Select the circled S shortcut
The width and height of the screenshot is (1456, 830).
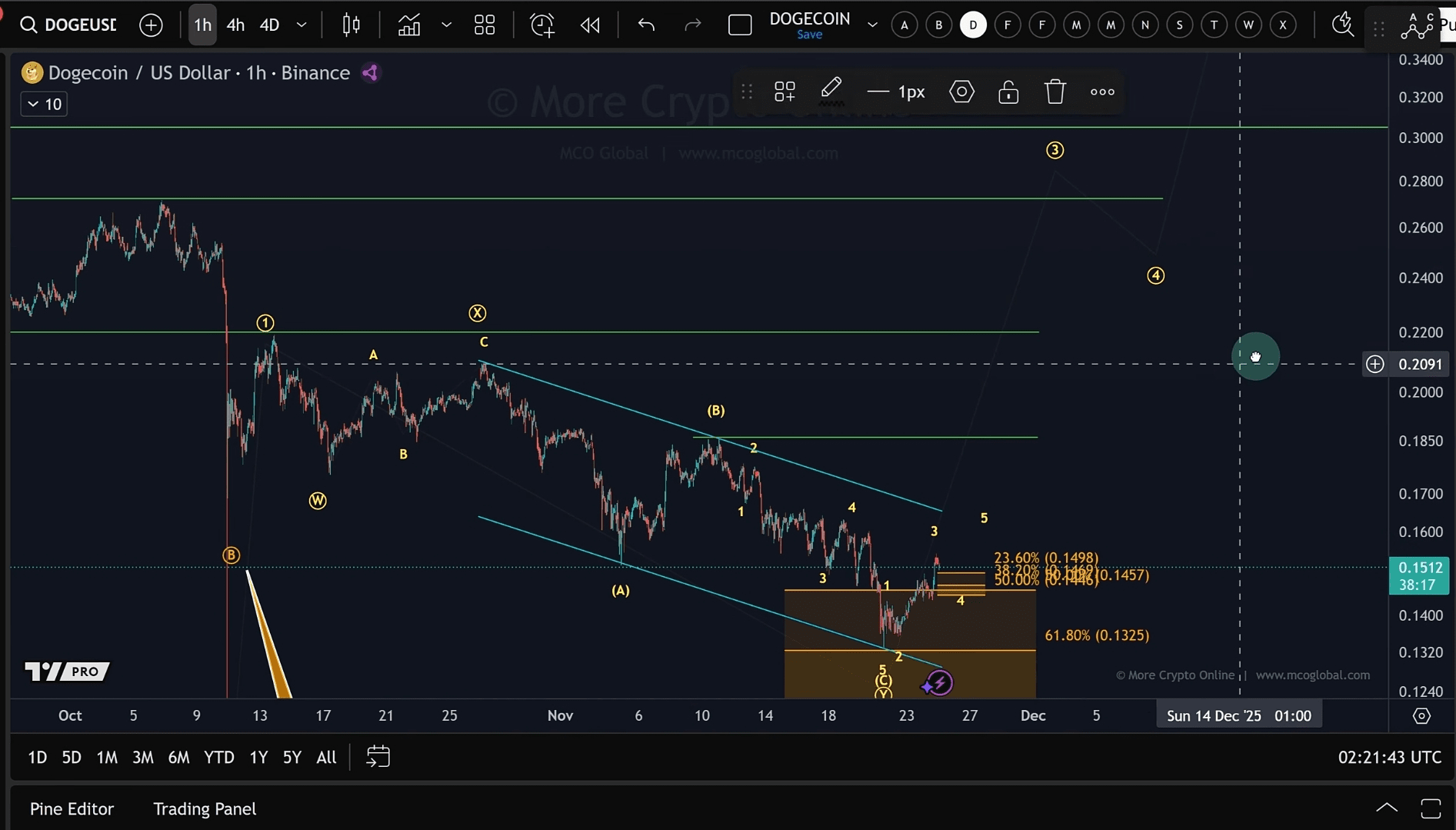pos(1179,25)
